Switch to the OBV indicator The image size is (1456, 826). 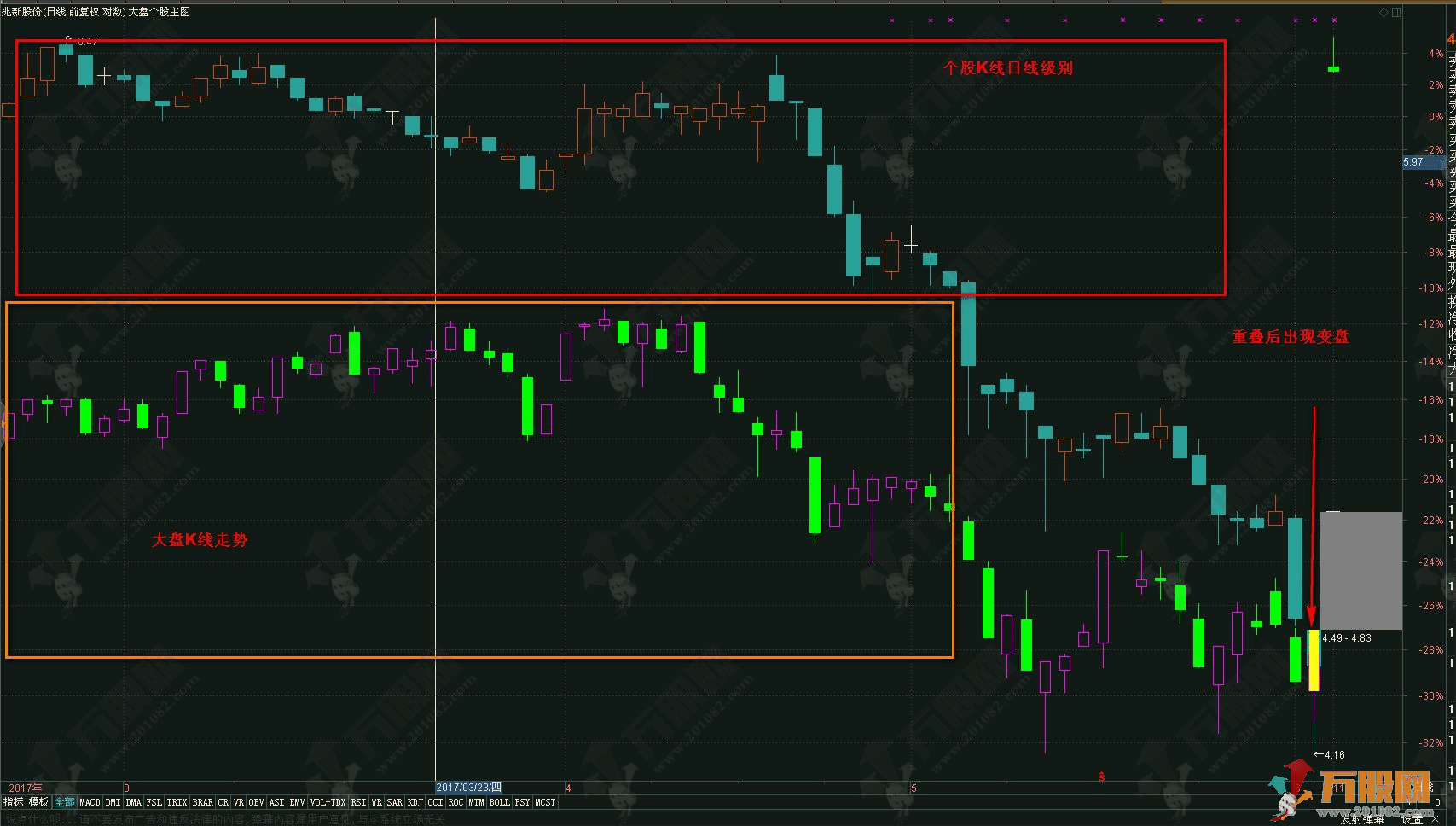(x=256, y=802)
